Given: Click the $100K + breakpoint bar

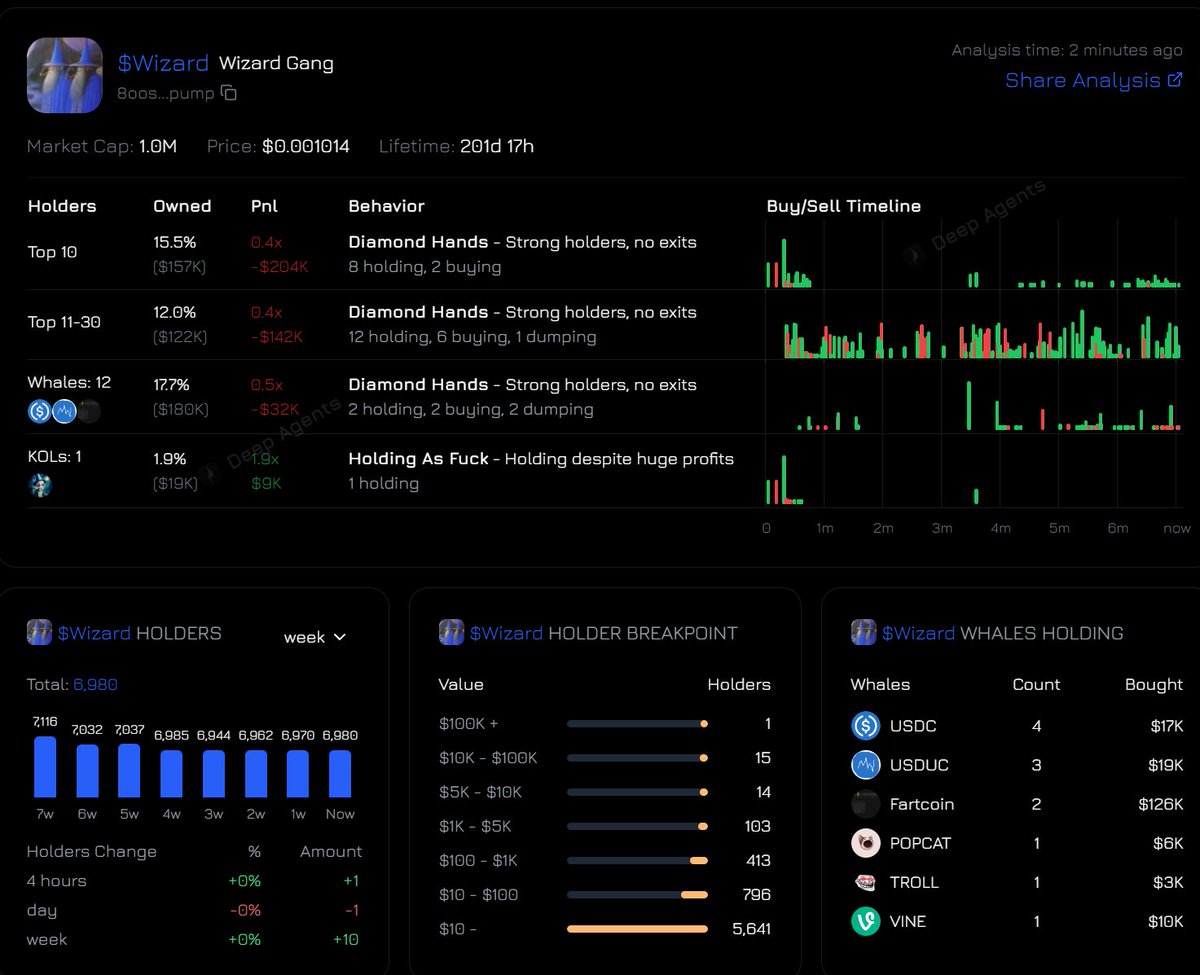Looking at the screenshot, I should tap(637, 723).
